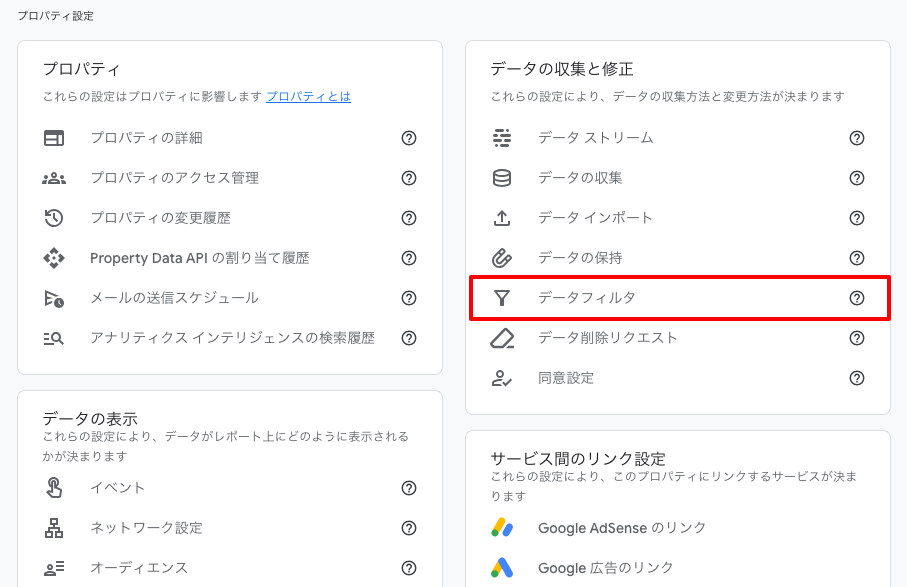
Task: Open help for Property Data API の割り当て履歴
Action: click(x=409, y=258)
